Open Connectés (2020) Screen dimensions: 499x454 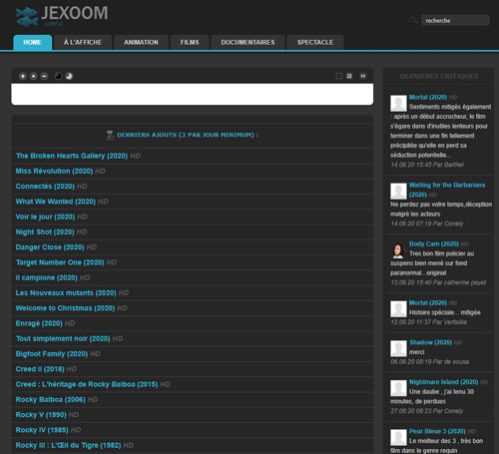pos(45,186)
